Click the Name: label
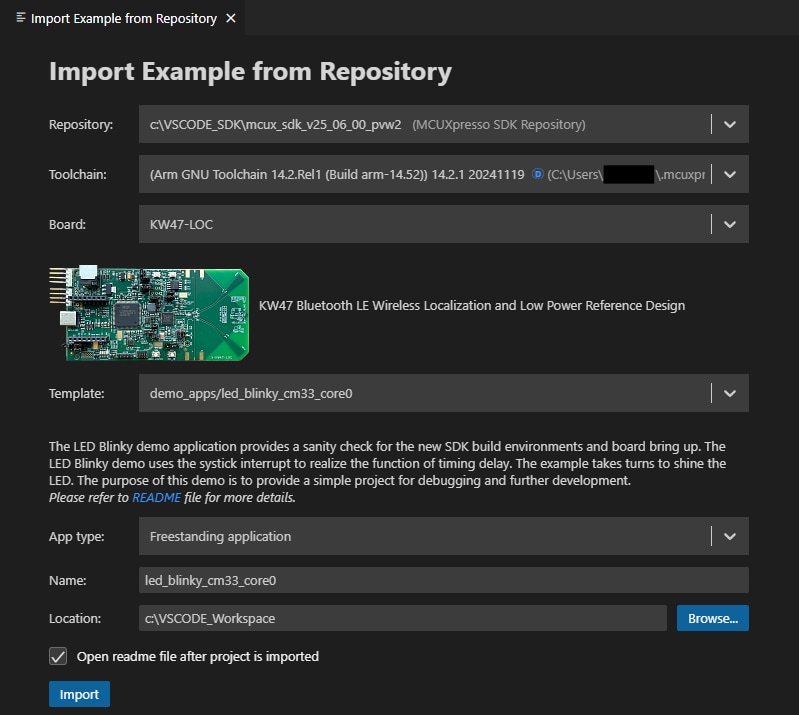The image size is (799, 715). point(68,580)
